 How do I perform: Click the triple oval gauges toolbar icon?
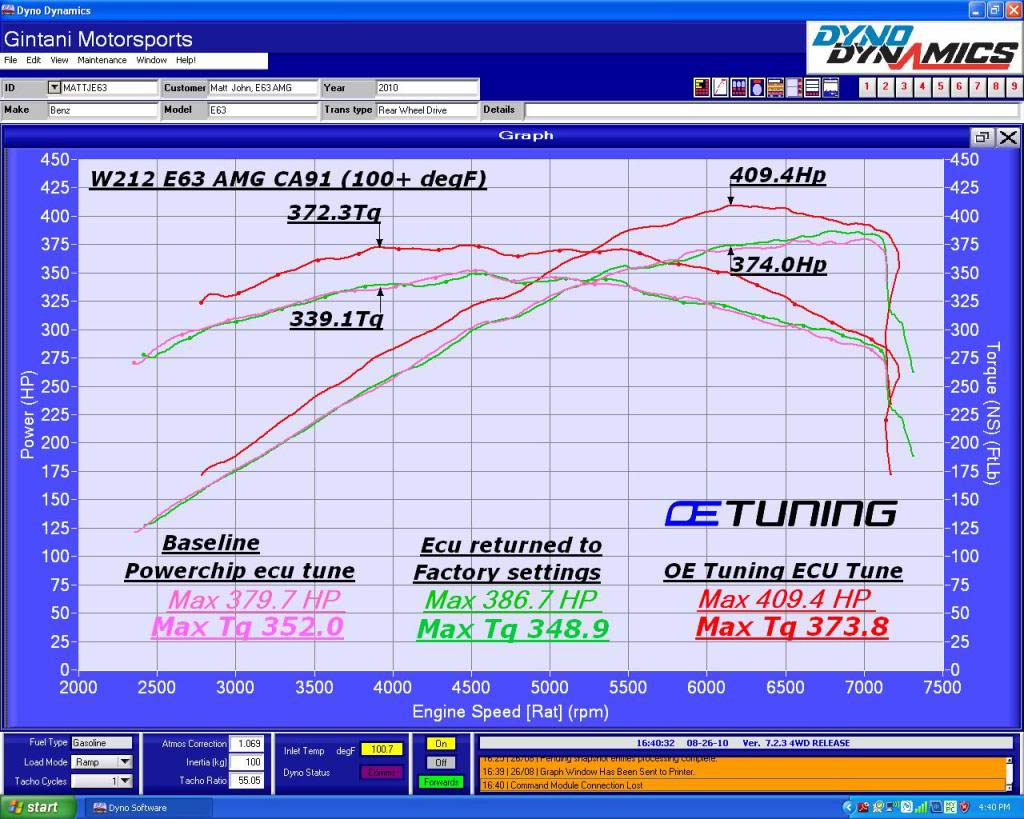pos(739,88)
